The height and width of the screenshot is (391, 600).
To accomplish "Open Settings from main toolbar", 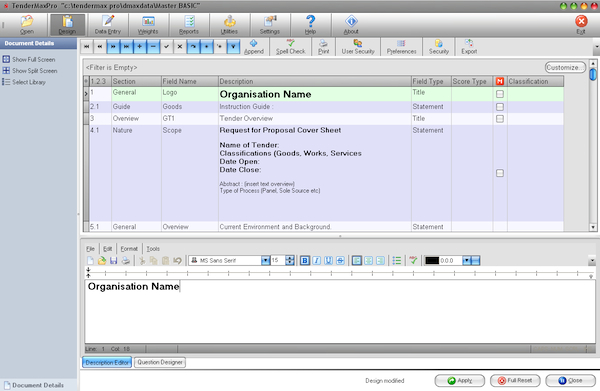I will (270, 25).
